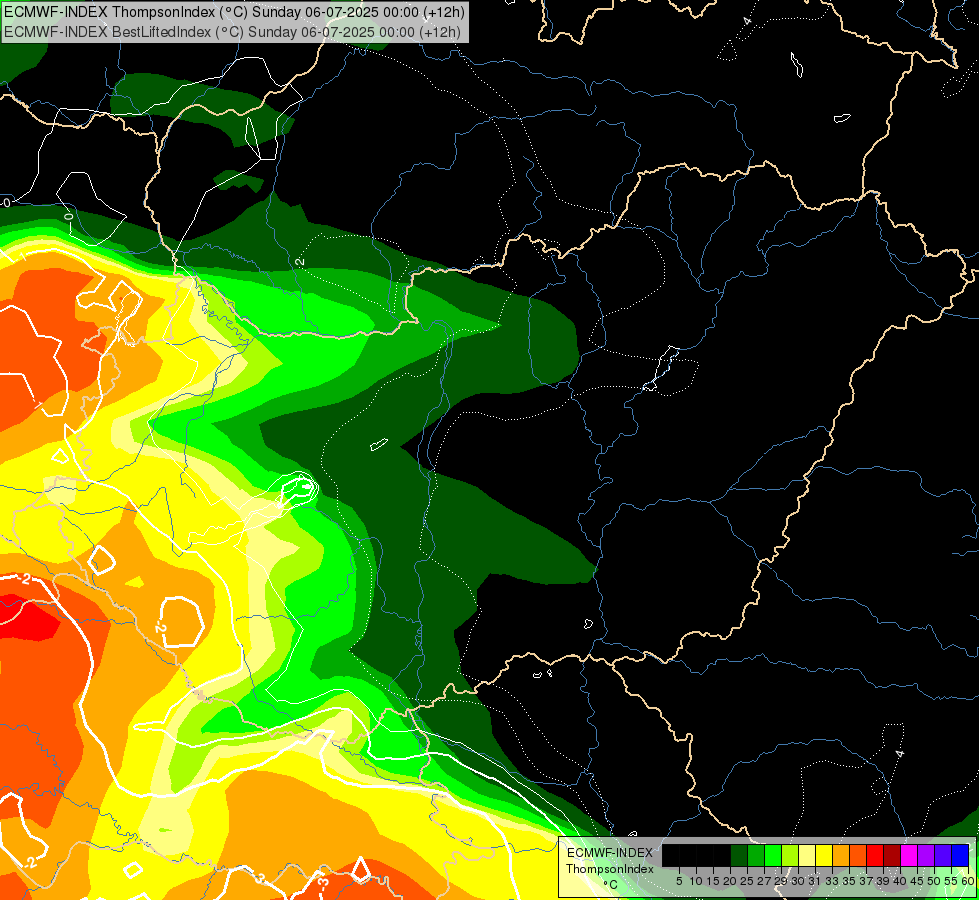Image resolution: width=979 pixels, height=900 pixels.
Task: Click the legend tick label 5
Action: [679, 881]
